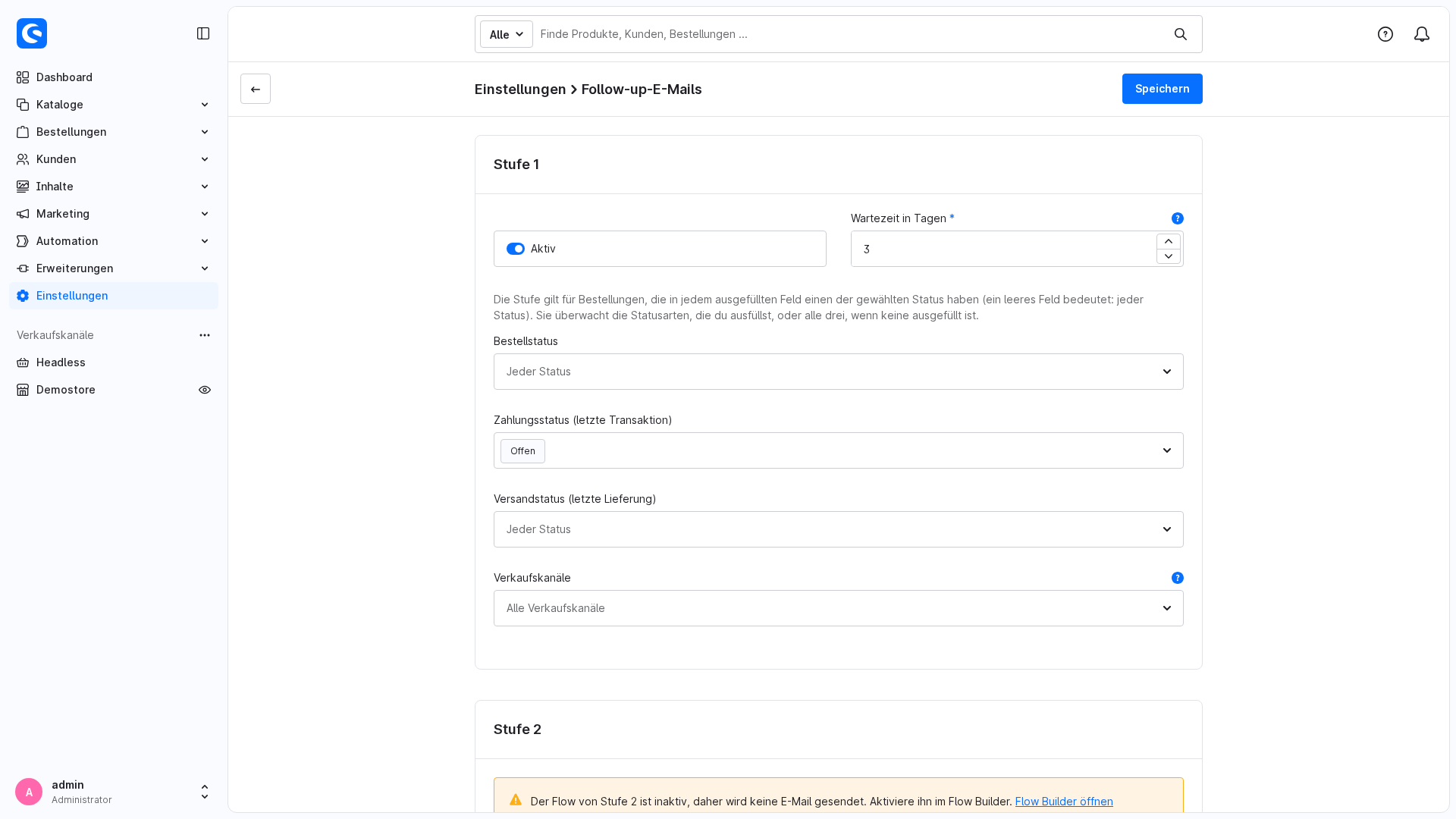Open Verkaufskanäle three-dot menu in sidebar

point(205,335)
